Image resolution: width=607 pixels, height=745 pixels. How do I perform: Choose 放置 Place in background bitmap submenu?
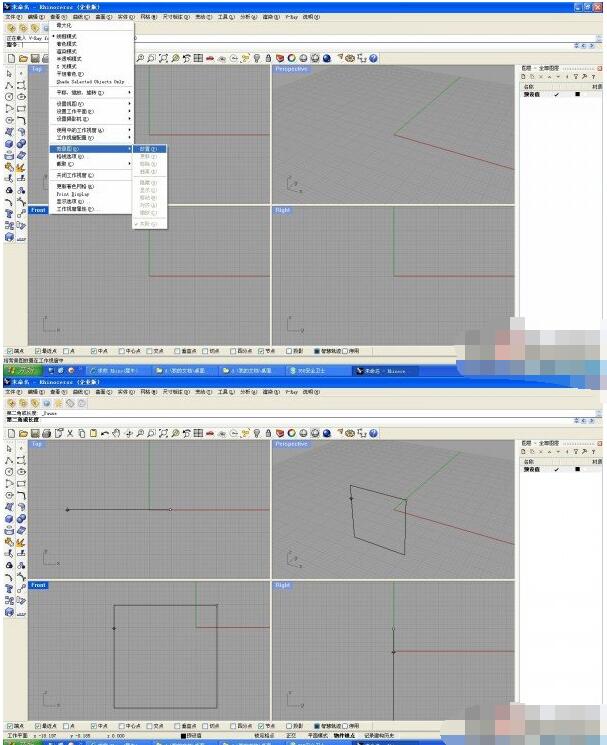[149, 149]
